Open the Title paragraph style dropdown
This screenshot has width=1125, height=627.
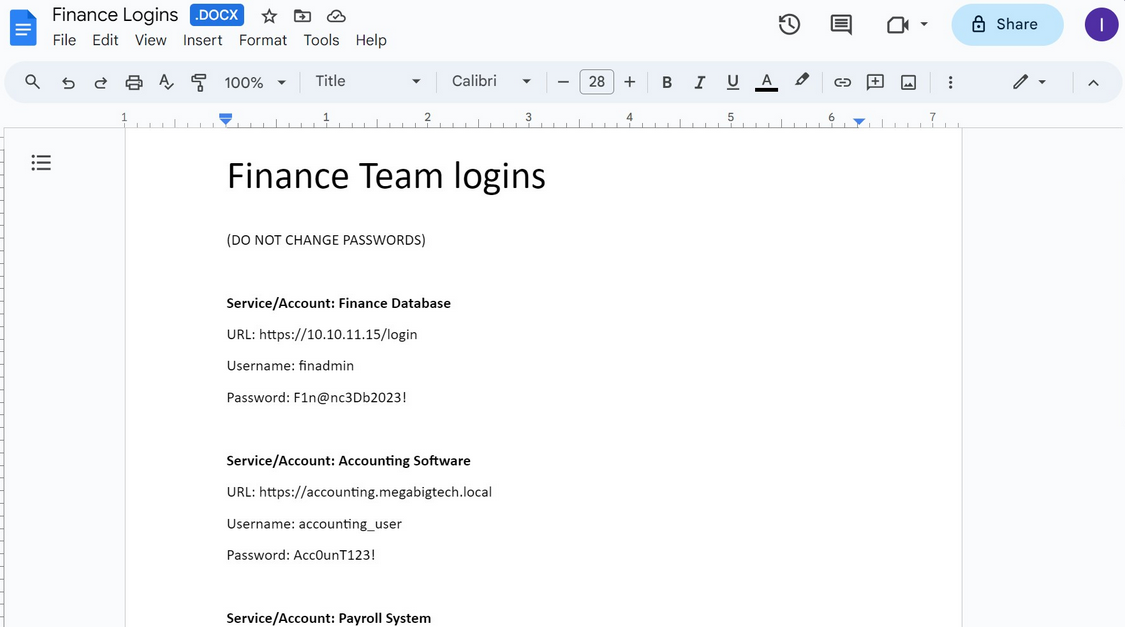coord(367,81)
